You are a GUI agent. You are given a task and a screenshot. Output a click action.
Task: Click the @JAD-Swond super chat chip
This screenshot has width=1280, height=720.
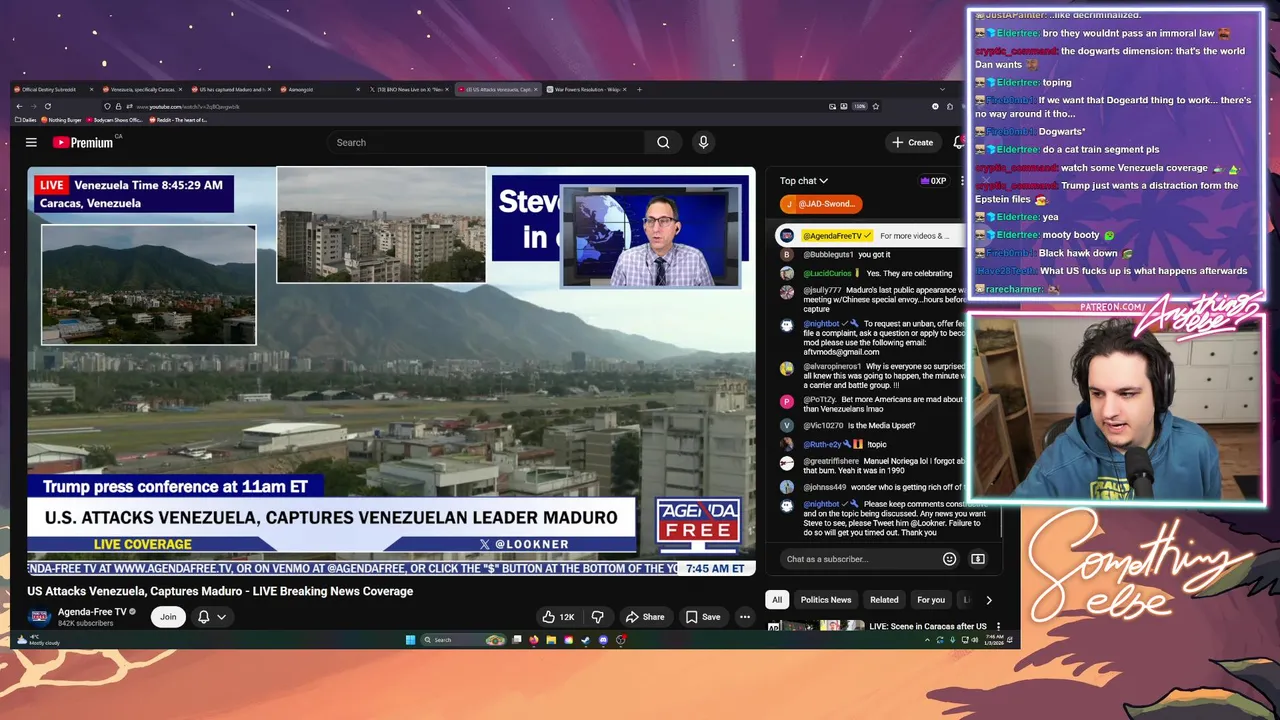[x=820, y=204]
